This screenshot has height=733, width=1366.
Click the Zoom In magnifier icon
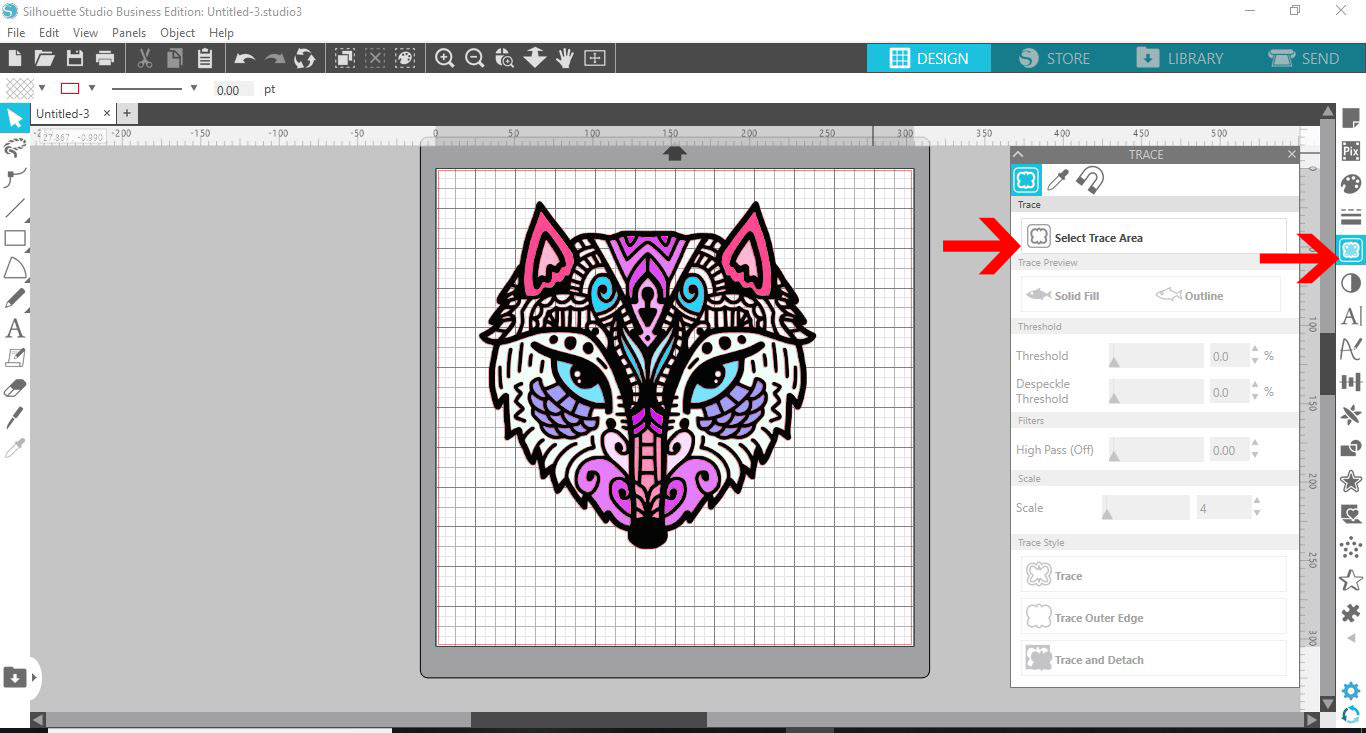[x=445, y=58]
